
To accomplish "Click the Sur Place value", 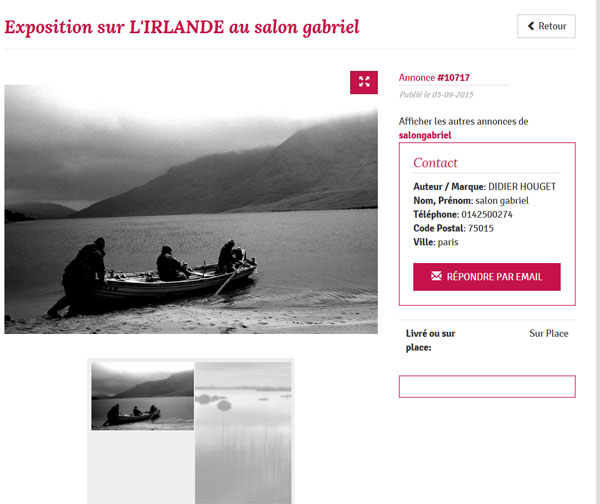I will coord(549,333).
